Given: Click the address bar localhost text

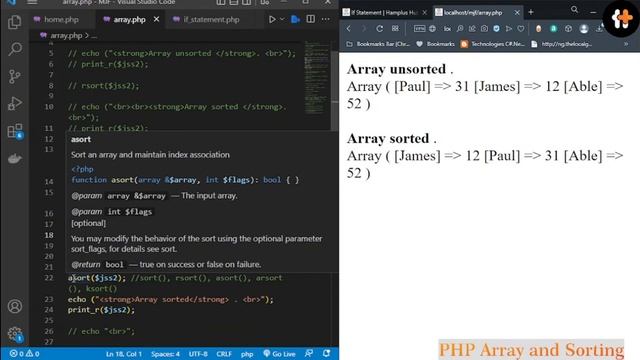Looking at the screenshot, I should [x=447, y=29].
